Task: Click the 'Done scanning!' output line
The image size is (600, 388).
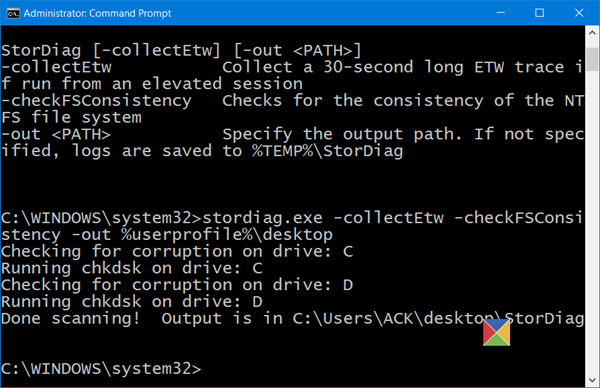Action: [292, 318]
